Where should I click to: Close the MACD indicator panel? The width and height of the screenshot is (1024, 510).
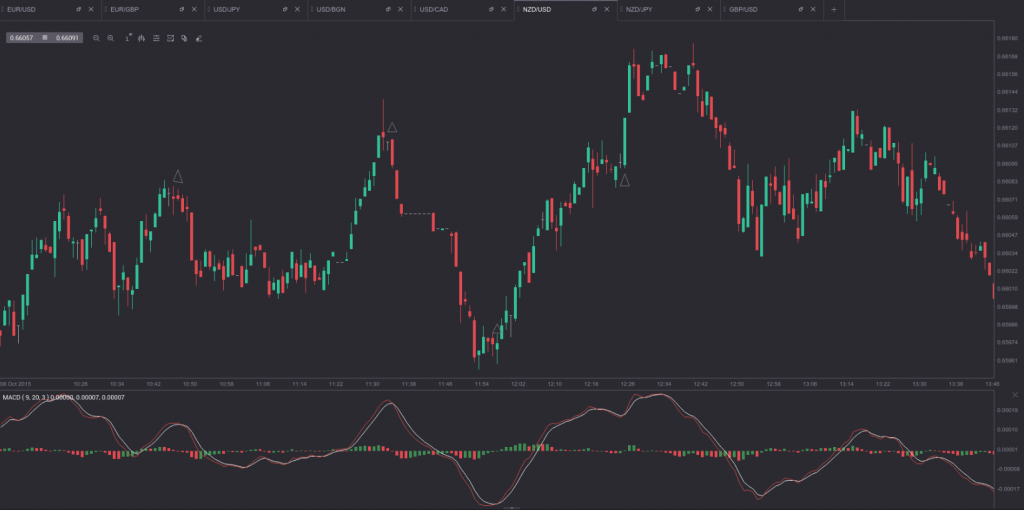pyautogui.click(x=1014, y=395)
